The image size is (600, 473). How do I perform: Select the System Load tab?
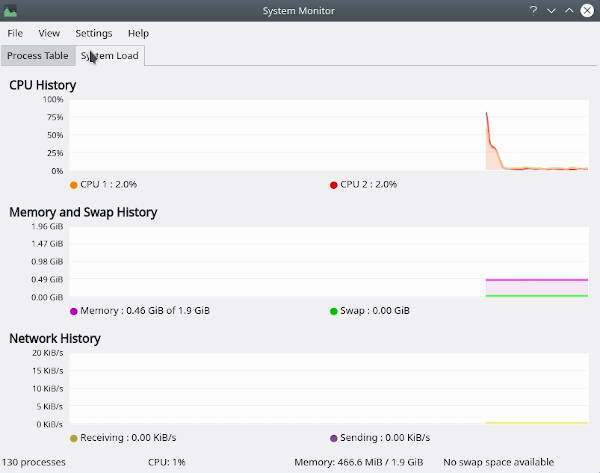click(x=110, y=55)
